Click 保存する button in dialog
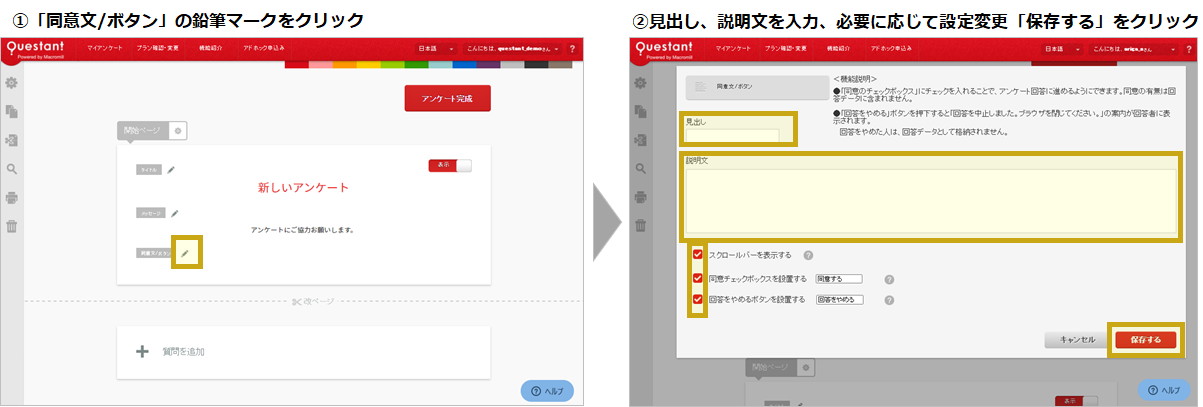The height and width of the screenshot is (407, 1203). (x=1145, y=339)
